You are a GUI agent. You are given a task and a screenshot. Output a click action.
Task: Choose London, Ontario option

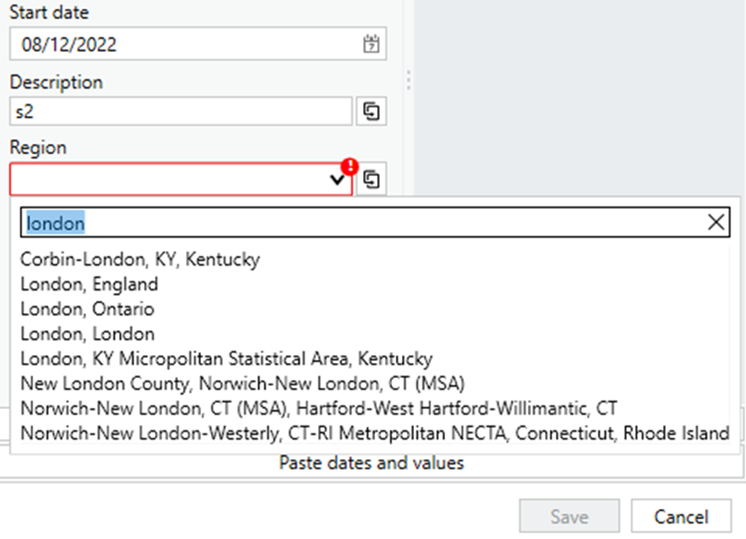374,309
